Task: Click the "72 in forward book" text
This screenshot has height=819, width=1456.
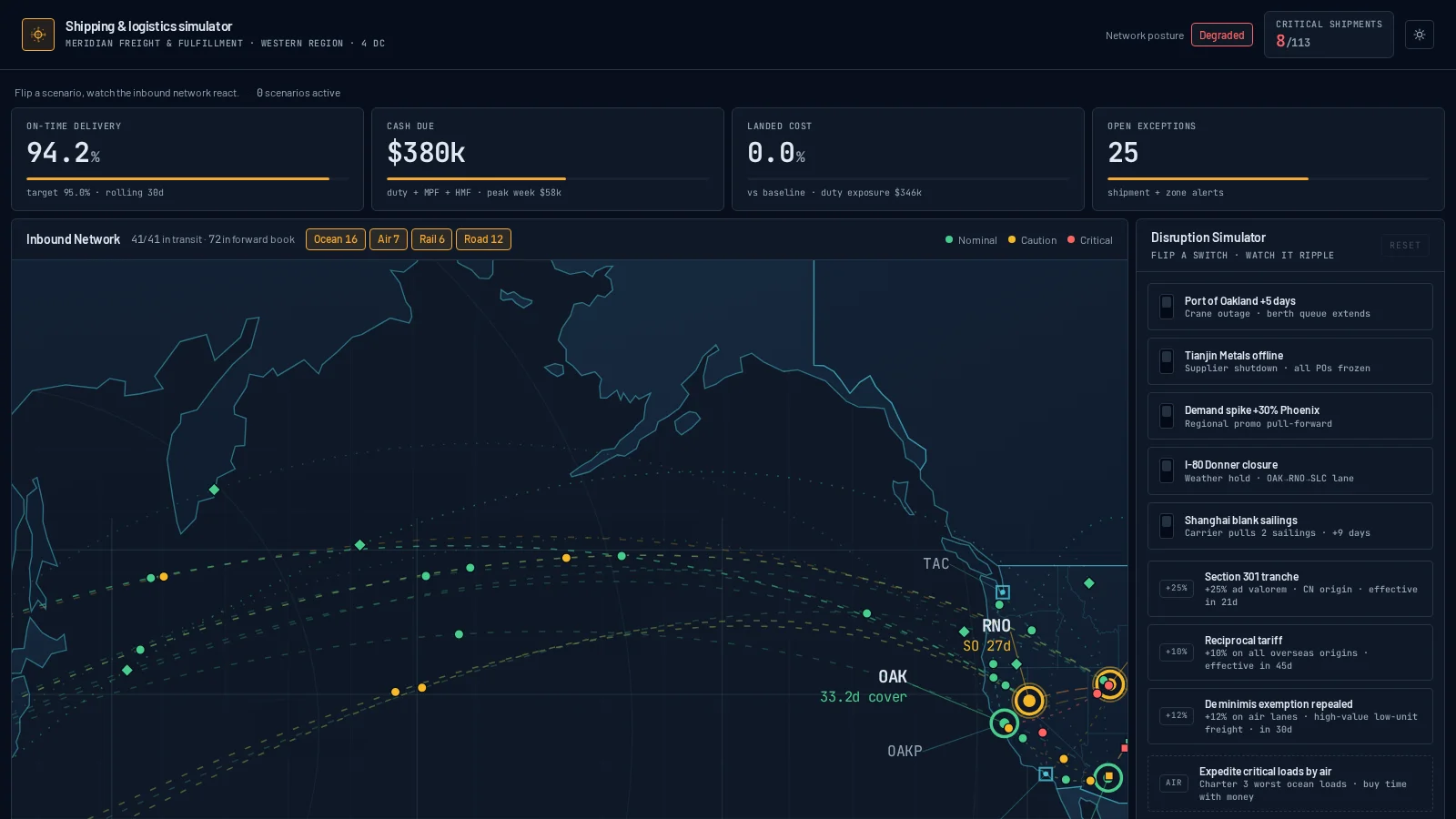Action: click(x=252, y=239)
